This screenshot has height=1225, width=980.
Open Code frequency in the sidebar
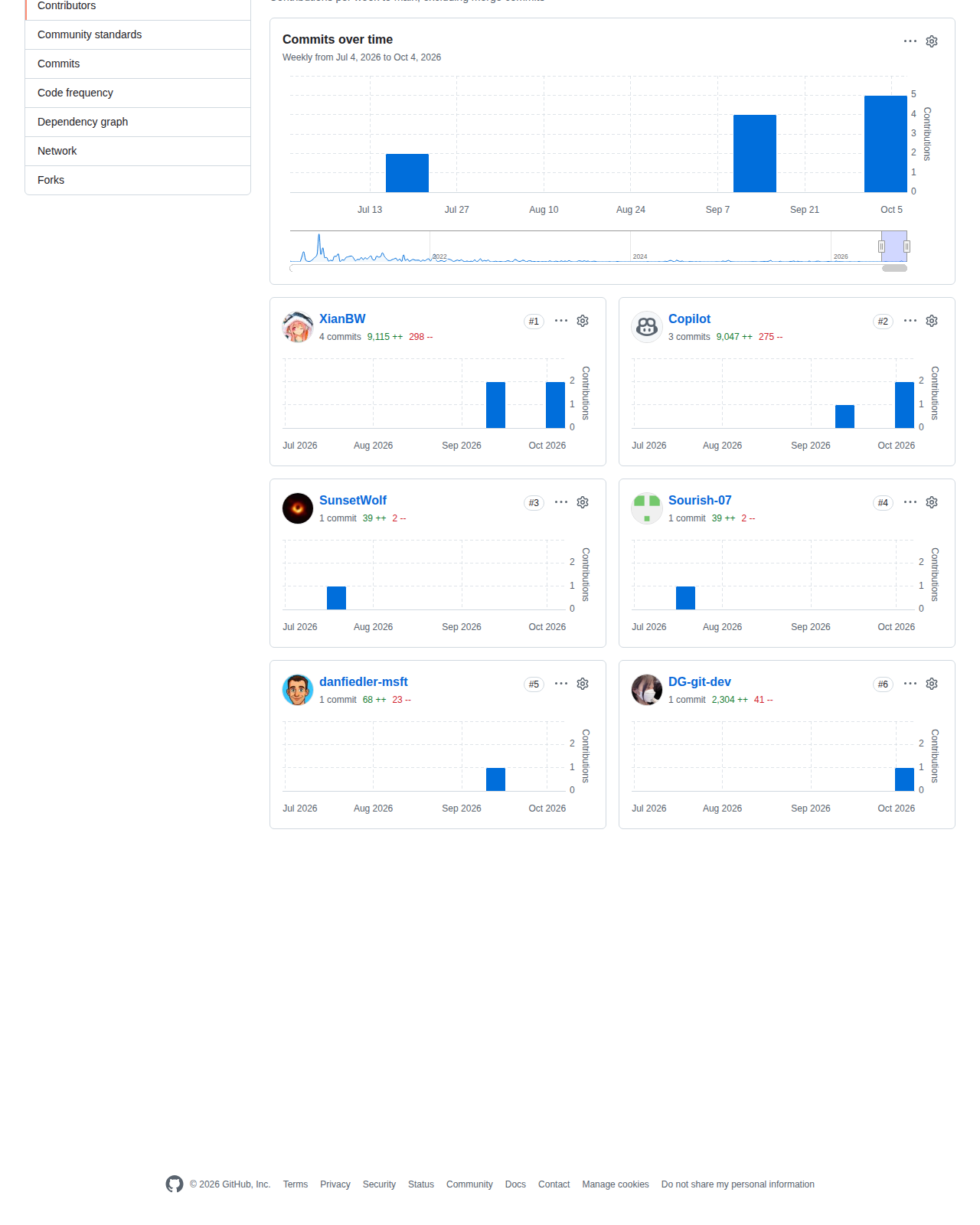pyautogui.click(x=138, y=93)
